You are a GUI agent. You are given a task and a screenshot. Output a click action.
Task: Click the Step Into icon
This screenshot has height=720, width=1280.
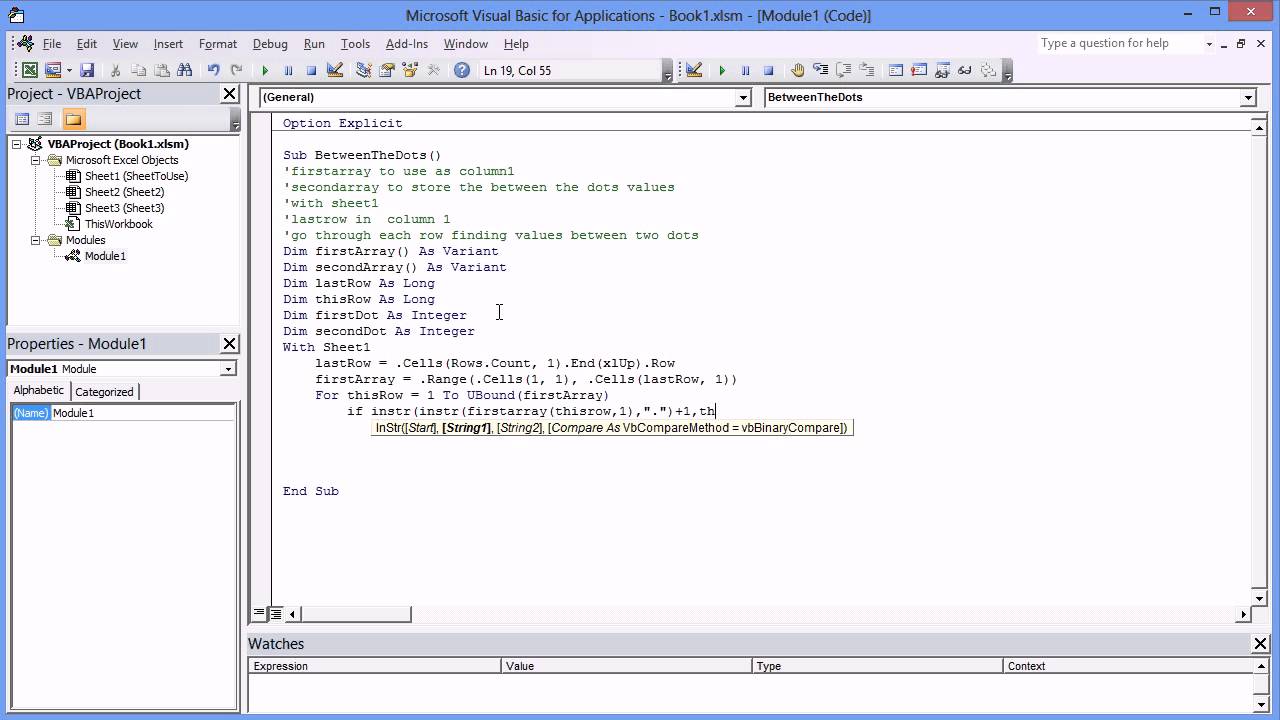[x=821, y=70]
